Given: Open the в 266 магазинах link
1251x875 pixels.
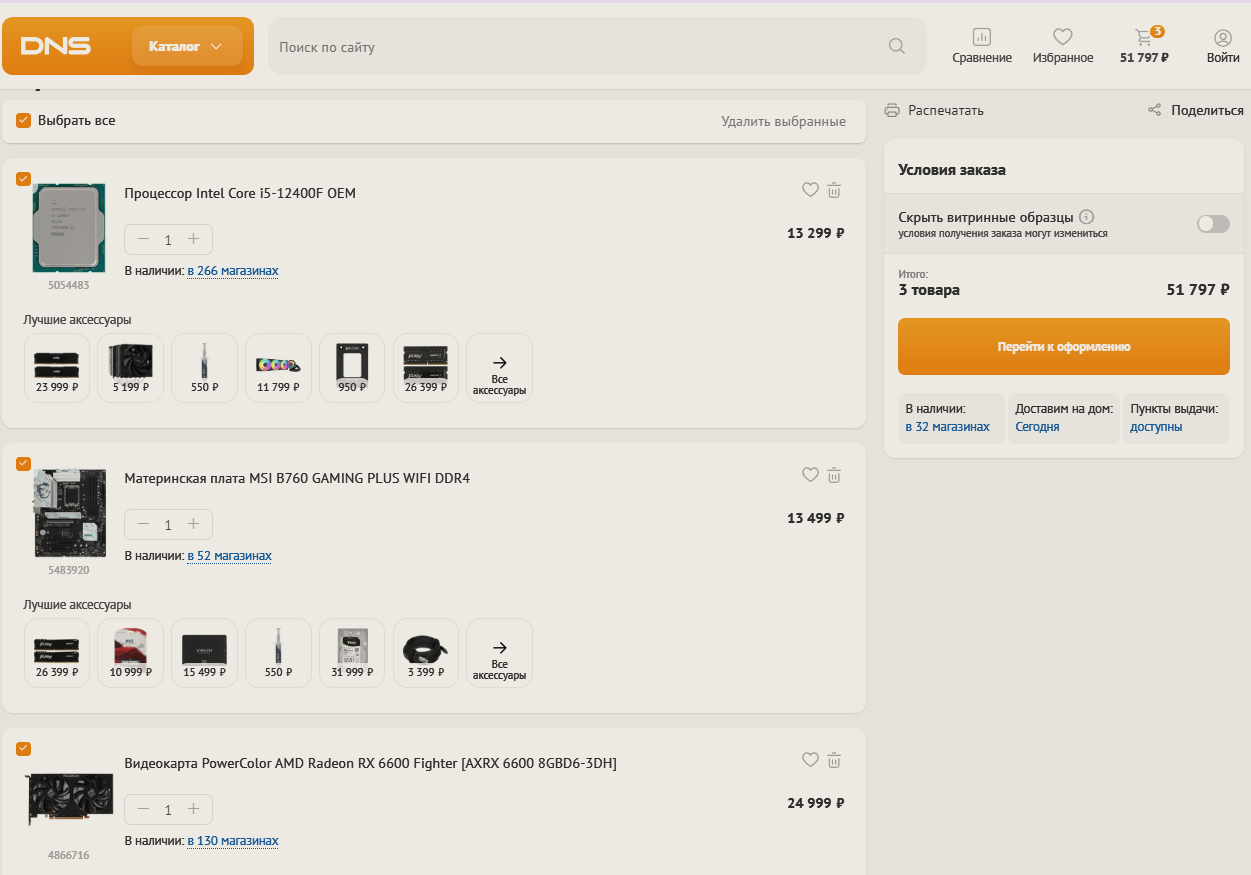Looking at the screenshot, I should pos(233,271).
